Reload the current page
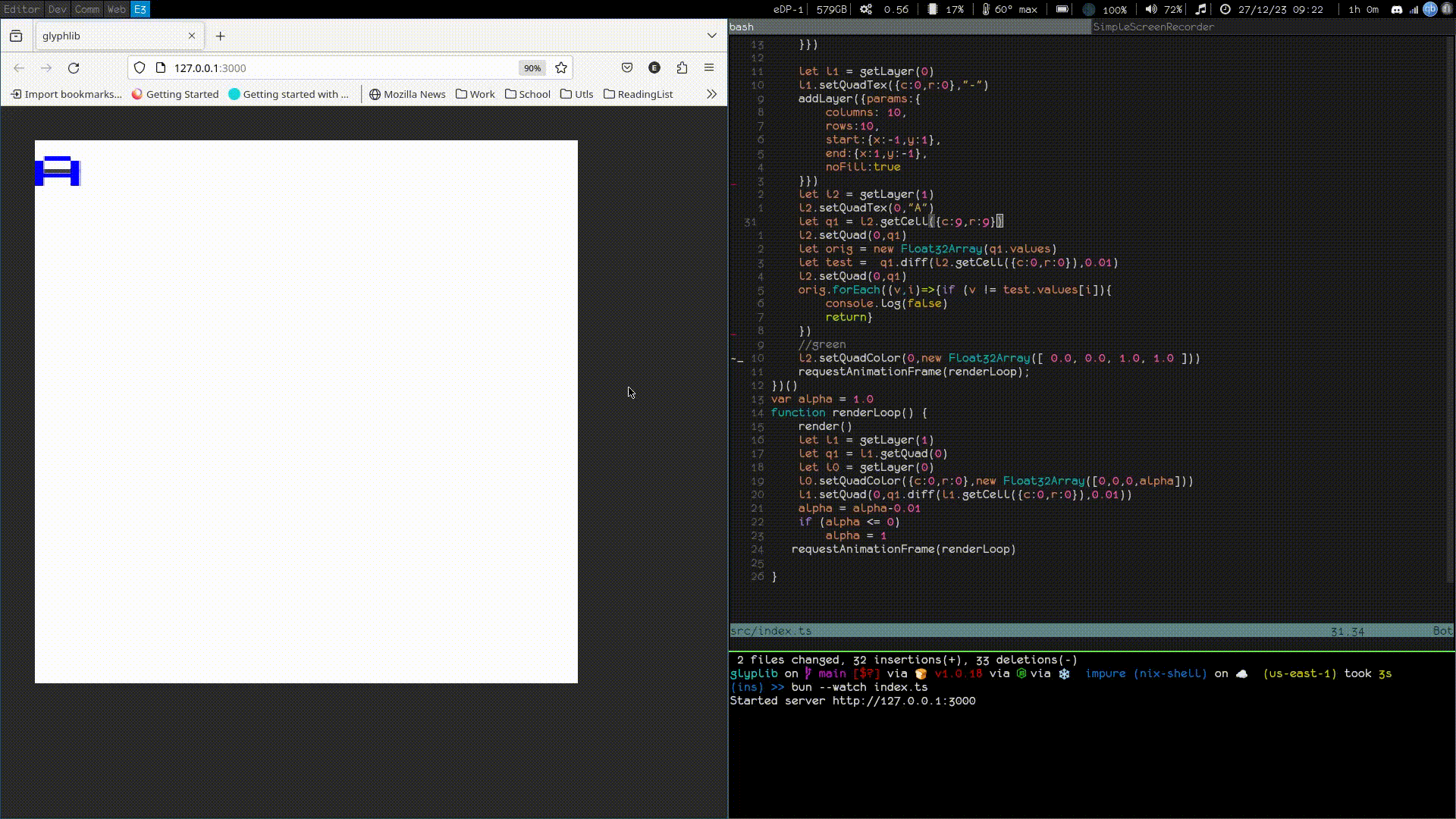The image size is (1456, 819). pyautogui.click(x=74, y=68)
